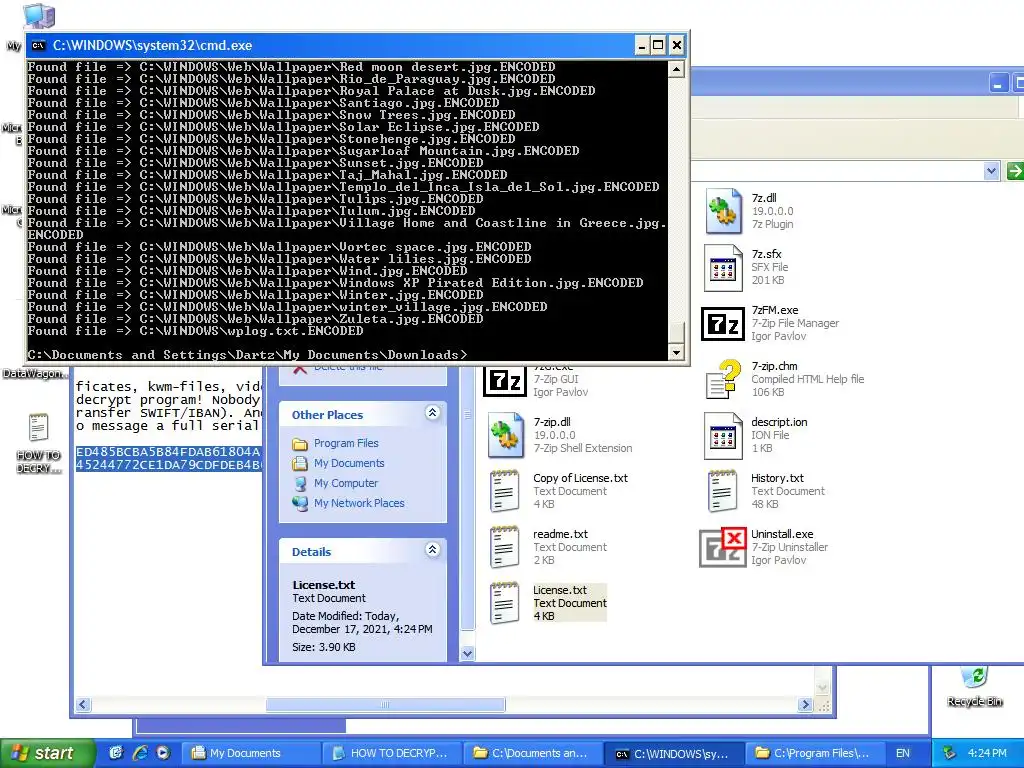Open the Start menu
The height and width of the screenshot is (768, 1024).
click(47, 753)
